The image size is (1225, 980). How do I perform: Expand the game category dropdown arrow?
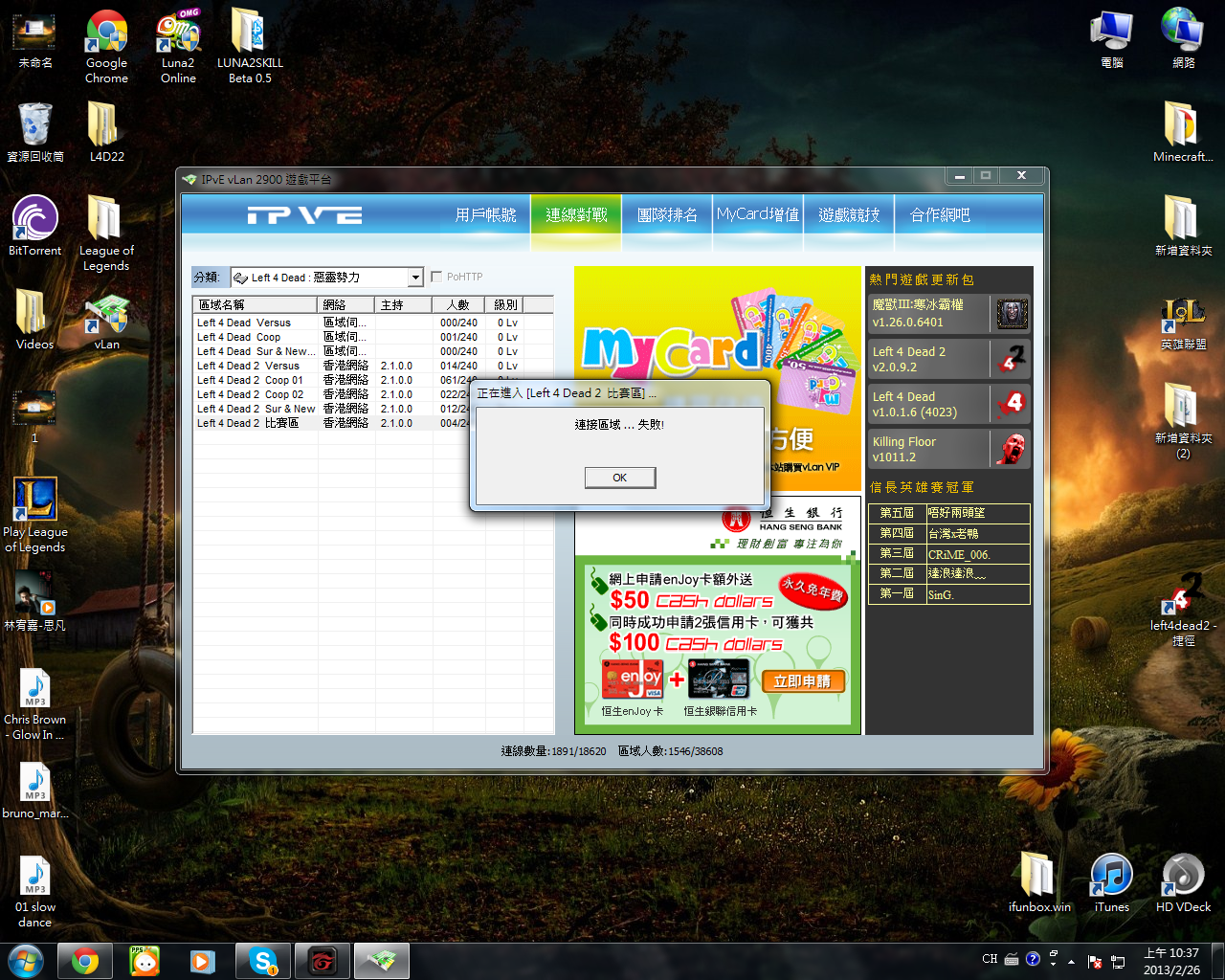[415, 278]
